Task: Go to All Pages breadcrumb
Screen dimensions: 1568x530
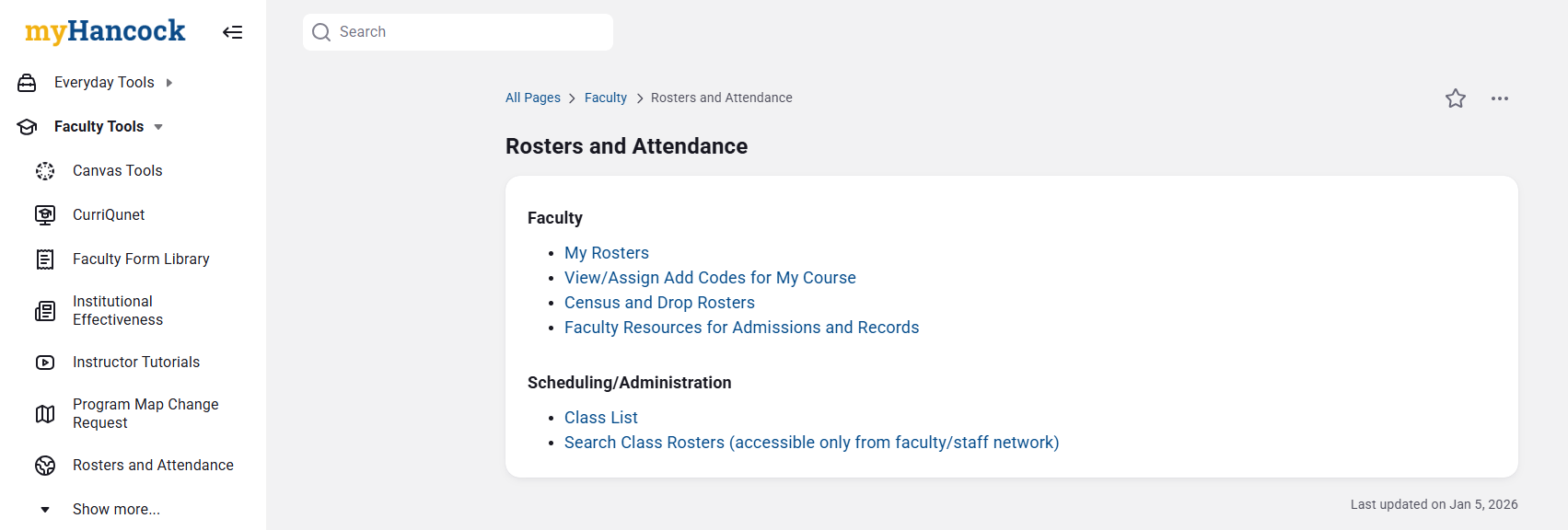Action: click(532, 98)
